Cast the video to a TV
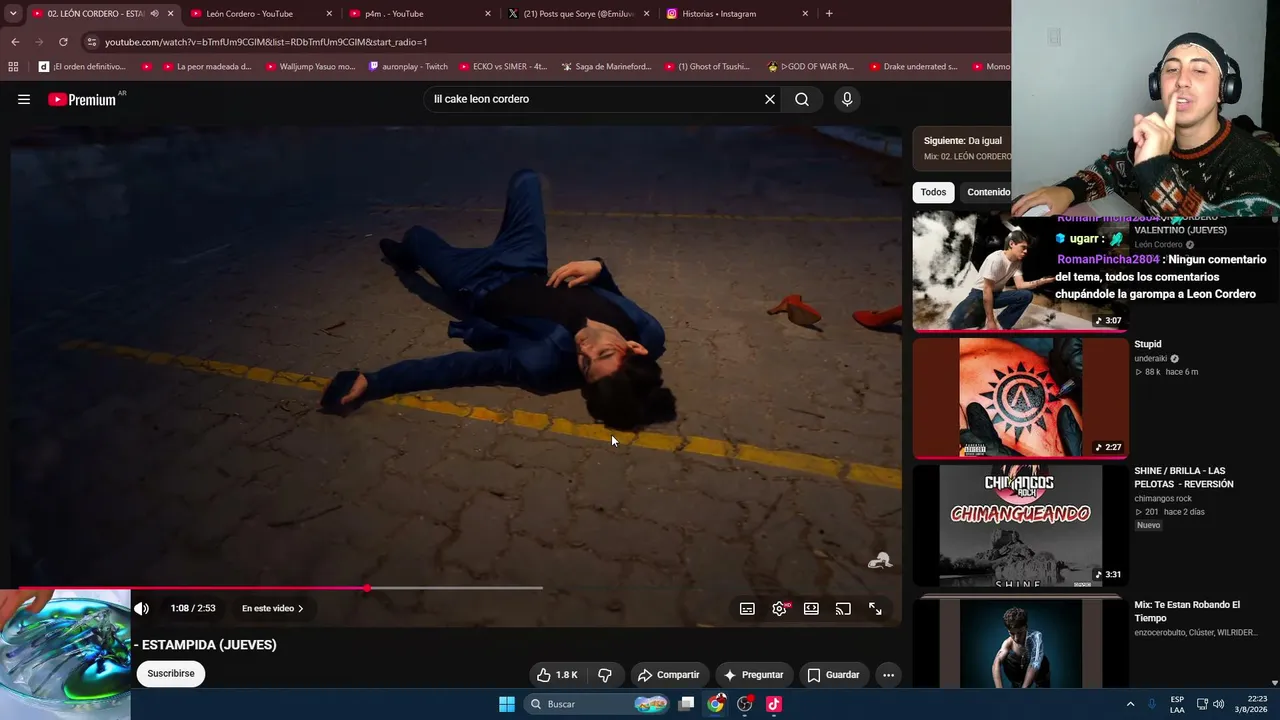The width and height of the screenshot is (1280, 720). tap(843, 608)
